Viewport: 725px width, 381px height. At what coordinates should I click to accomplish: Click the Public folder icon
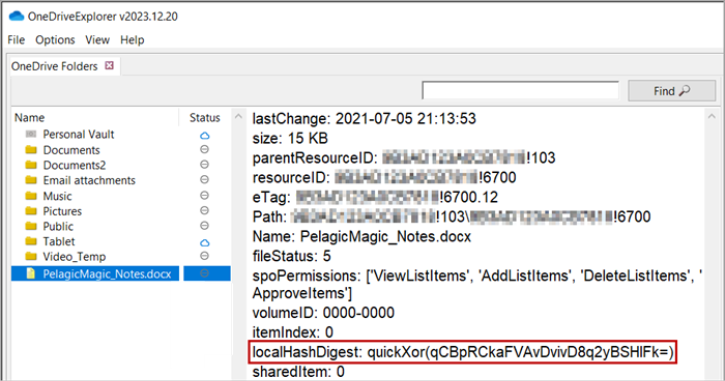click(x=31, y=226)
